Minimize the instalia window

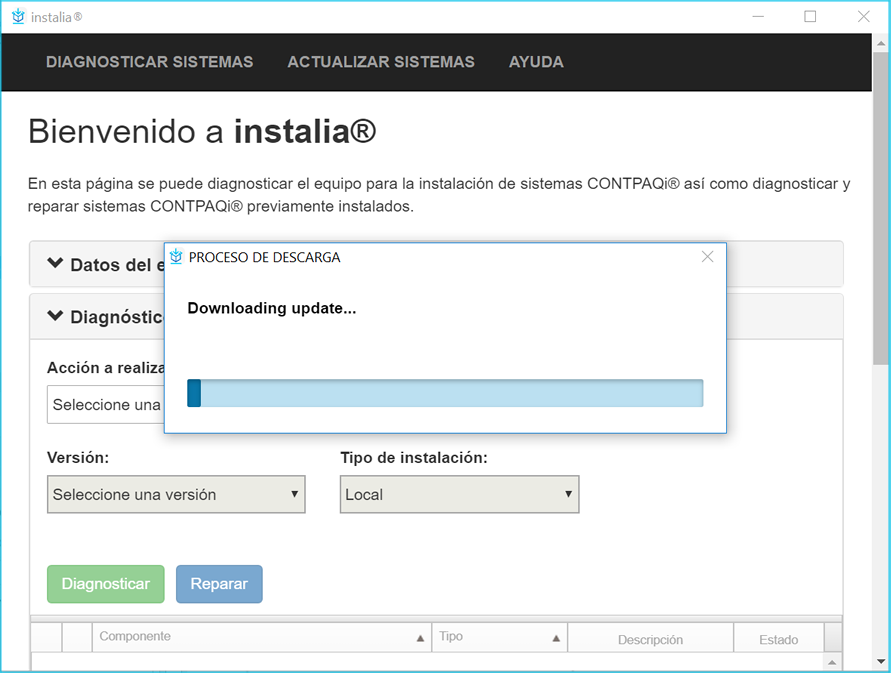[758, 16]
